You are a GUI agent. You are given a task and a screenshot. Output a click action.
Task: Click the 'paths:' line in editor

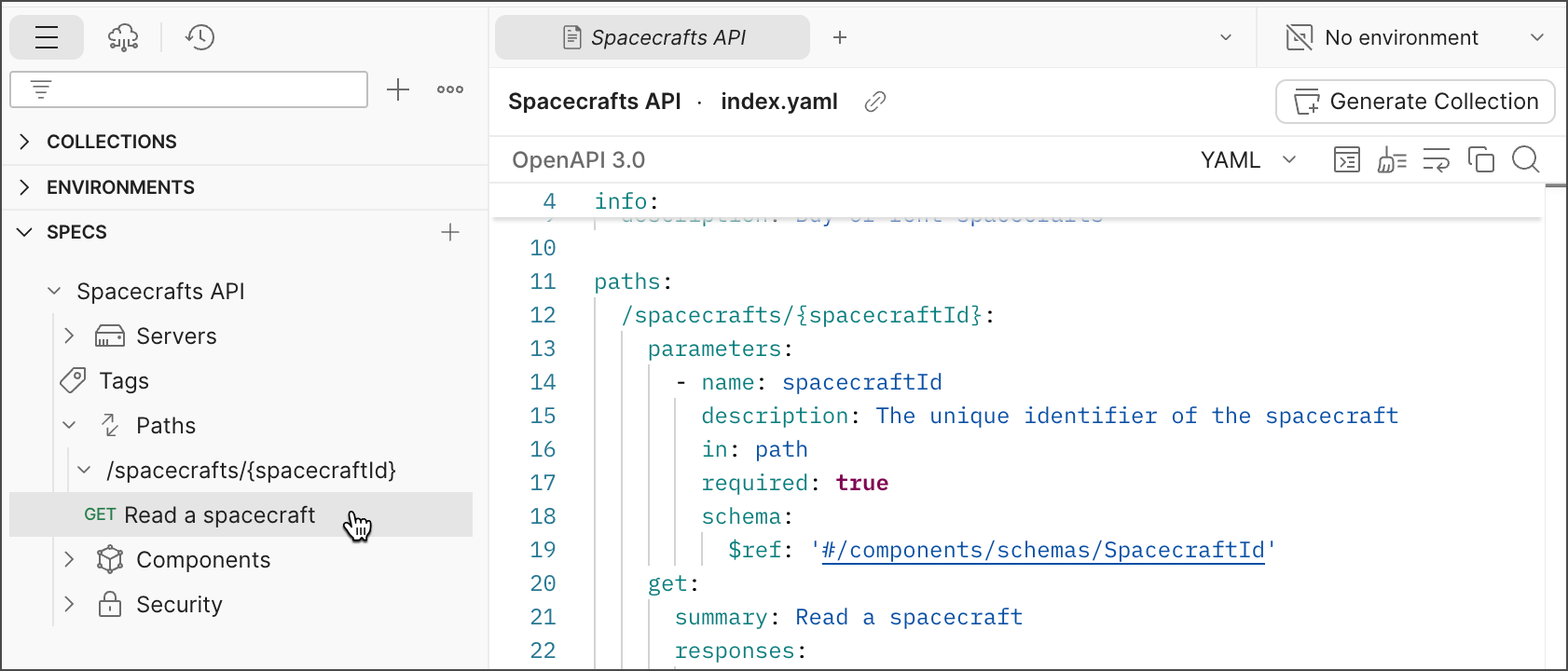634,281
